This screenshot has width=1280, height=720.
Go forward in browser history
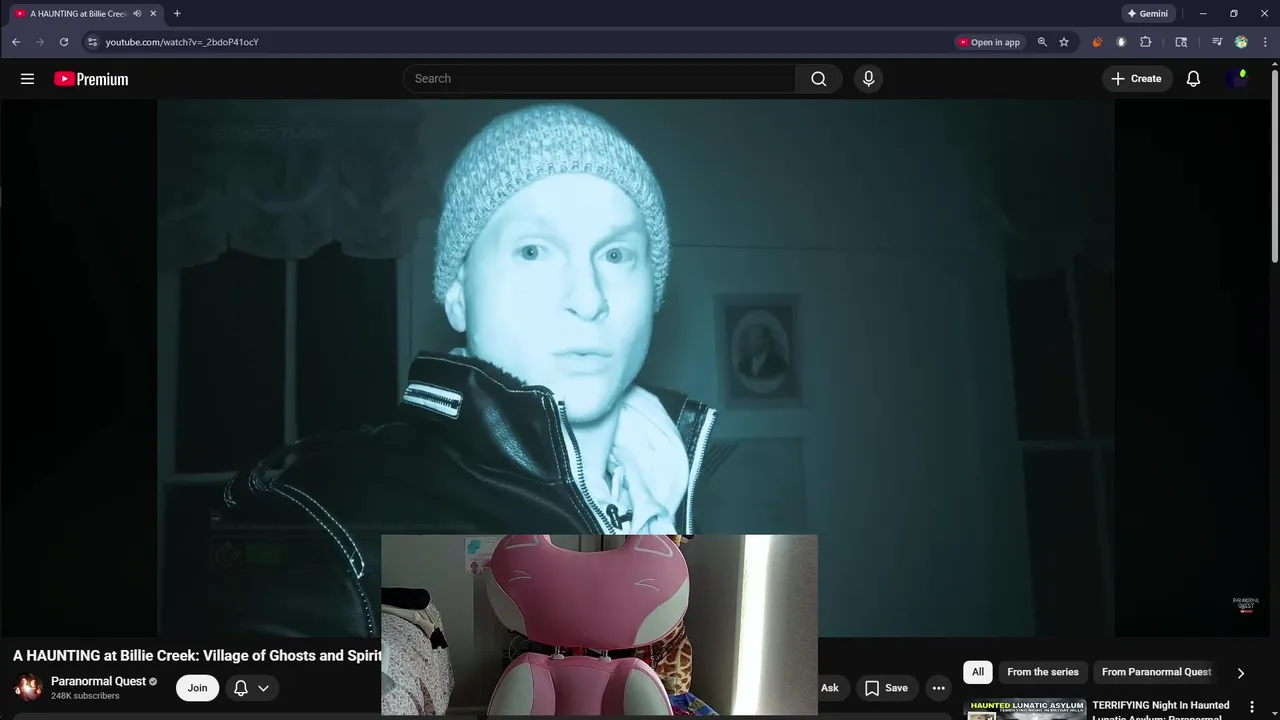pyautogui.click(x=40, y=42)
